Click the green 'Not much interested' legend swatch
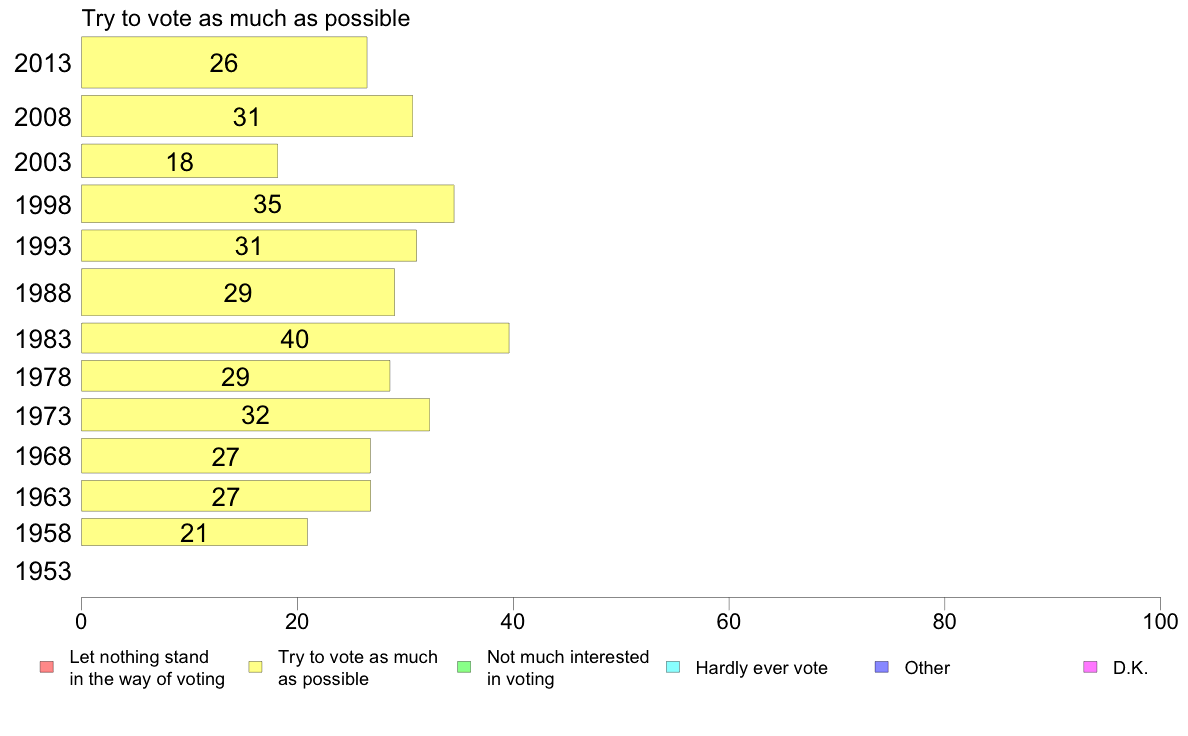 point(464,667)
